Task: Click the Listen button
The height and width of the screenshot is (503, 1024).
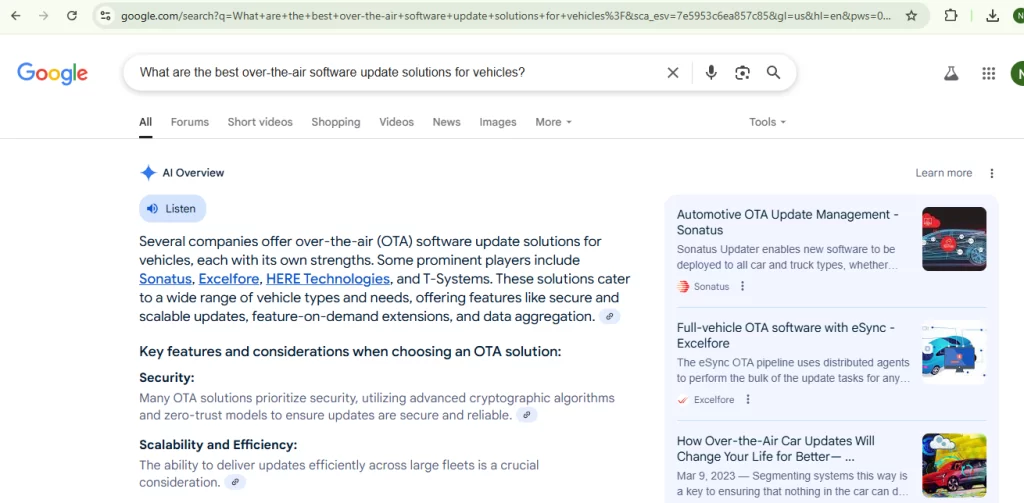Action: tap(172, 208)
